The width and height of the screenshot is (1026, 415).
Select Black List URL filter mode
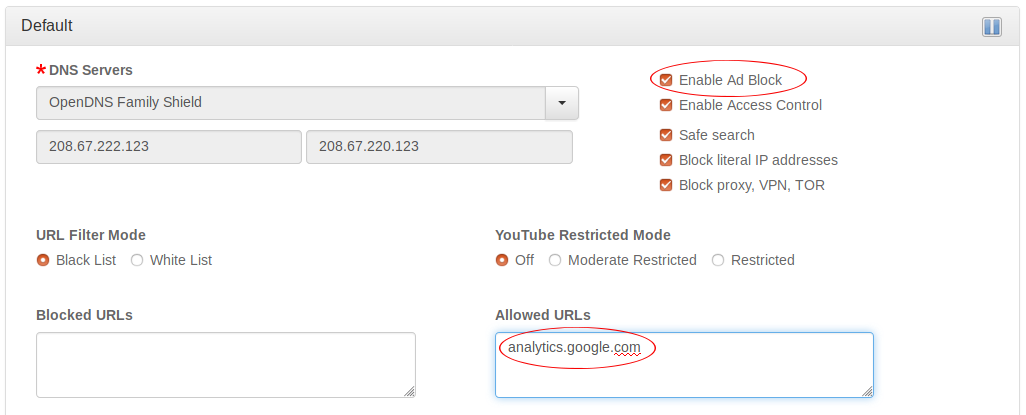(x=43, y=260)
